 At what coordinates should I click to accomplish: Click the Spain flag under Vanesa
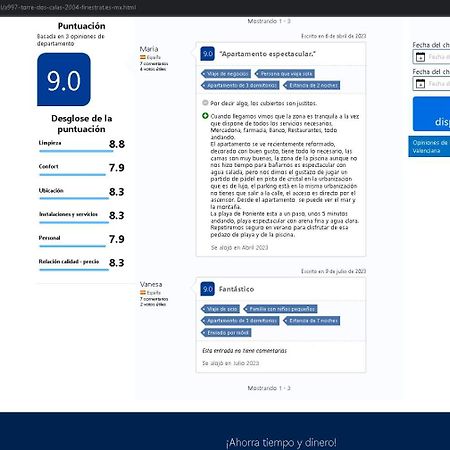[143, 293]
